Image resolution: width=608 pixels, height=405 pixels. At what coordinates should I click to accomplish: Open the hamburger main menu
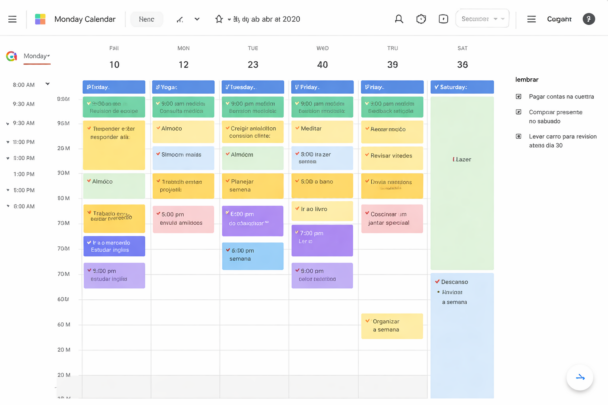(12, 19)
